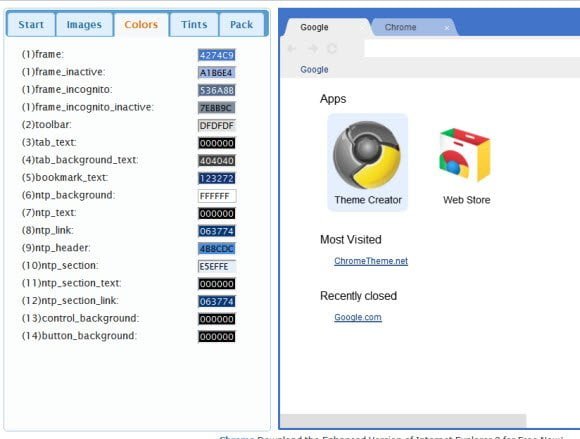Open the Web Store app icon
The height and width of the screenshot is (439, 580).
[x=465, y=155]
